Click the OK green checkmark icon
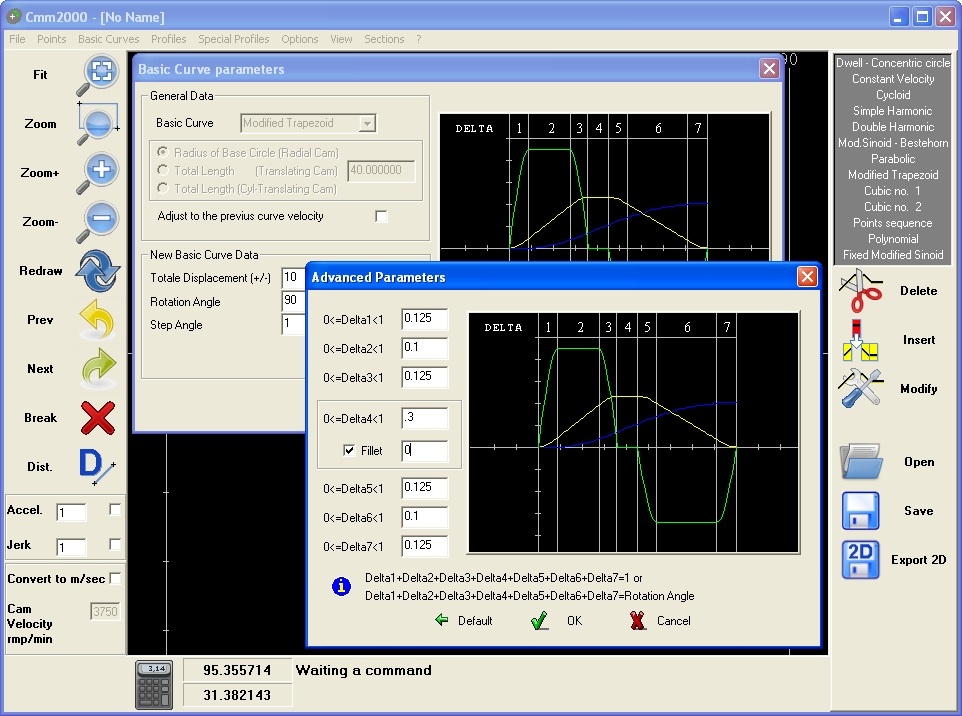 [x=539, y=621]
